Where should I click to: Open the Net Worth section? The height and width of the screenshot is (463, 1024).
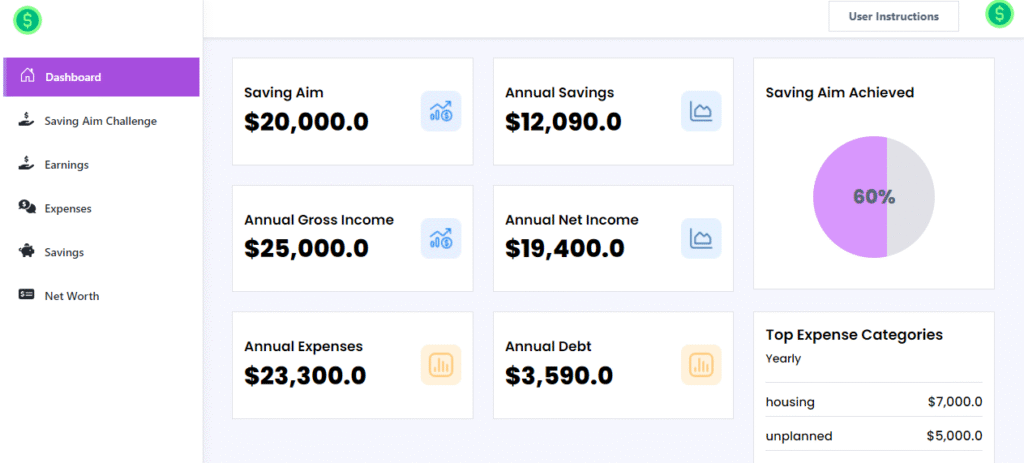[71, 296]
